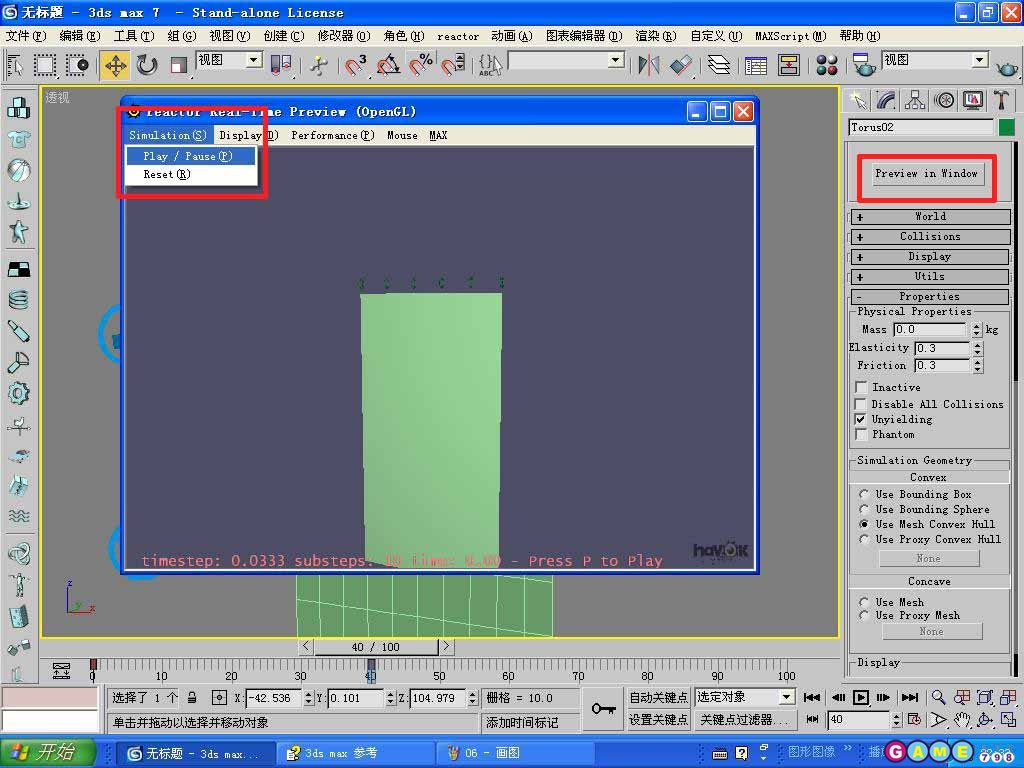Open the key filter selection dropdown
The image size is (1024, 768).
pyautogui.click(x=786, y=697)
